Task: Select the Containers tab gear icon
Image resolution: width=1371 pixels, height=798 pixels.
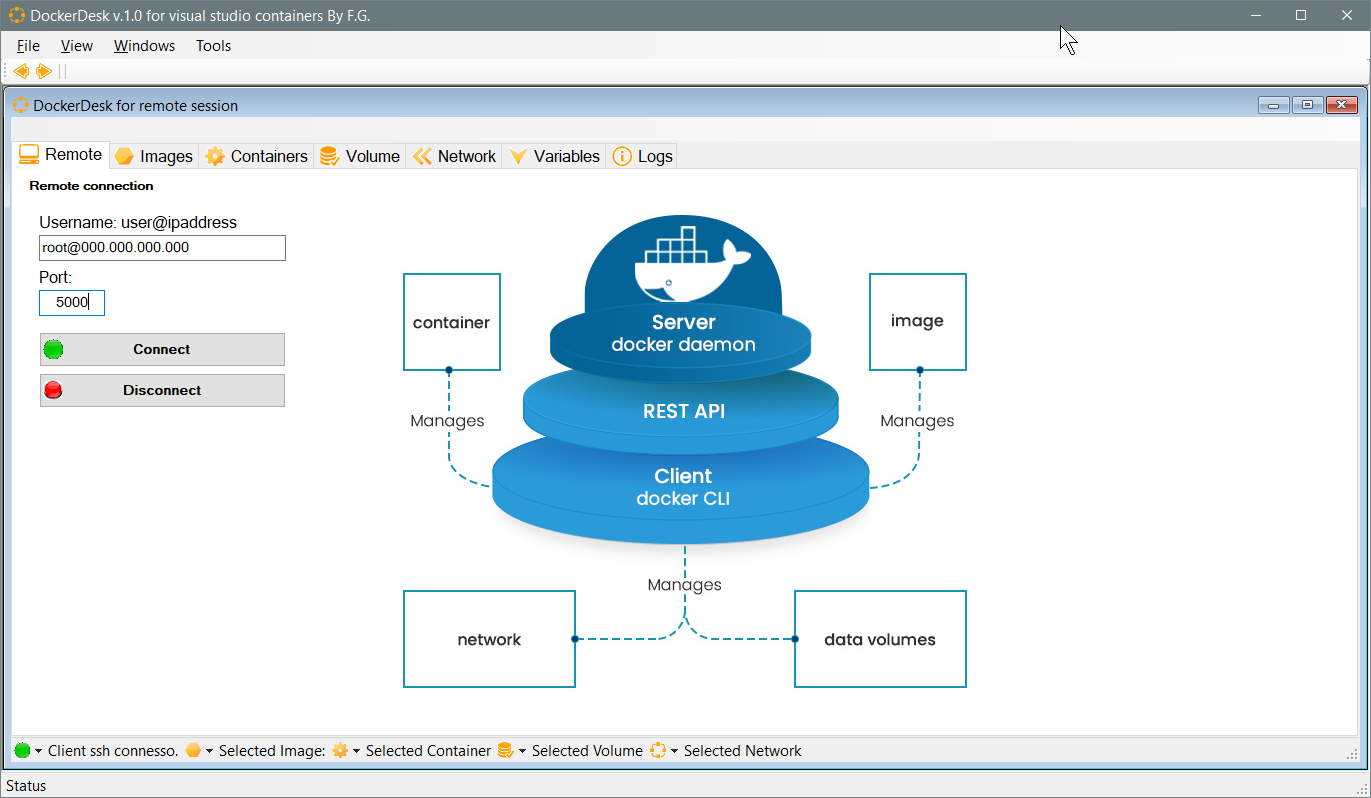Action: coord(215,156)
